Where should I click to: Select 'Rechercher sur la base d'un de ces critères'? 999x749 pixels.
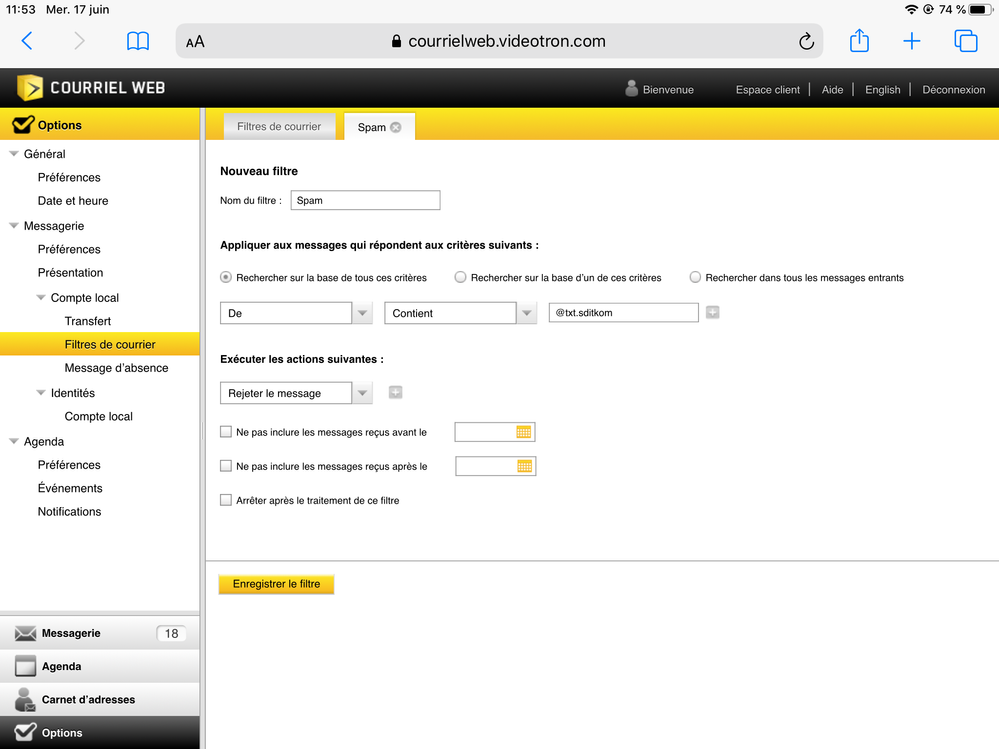(x=461, y=277)
